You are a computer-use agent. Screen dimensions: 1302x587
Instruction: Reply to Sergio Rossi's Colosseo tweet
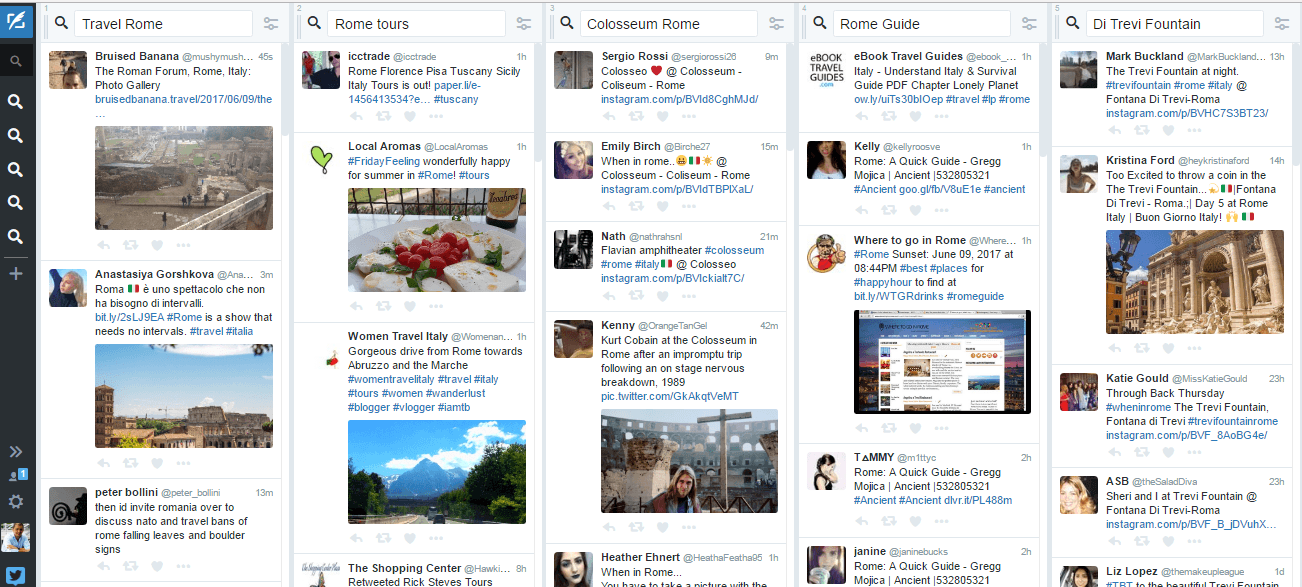(x=609, y=117)
